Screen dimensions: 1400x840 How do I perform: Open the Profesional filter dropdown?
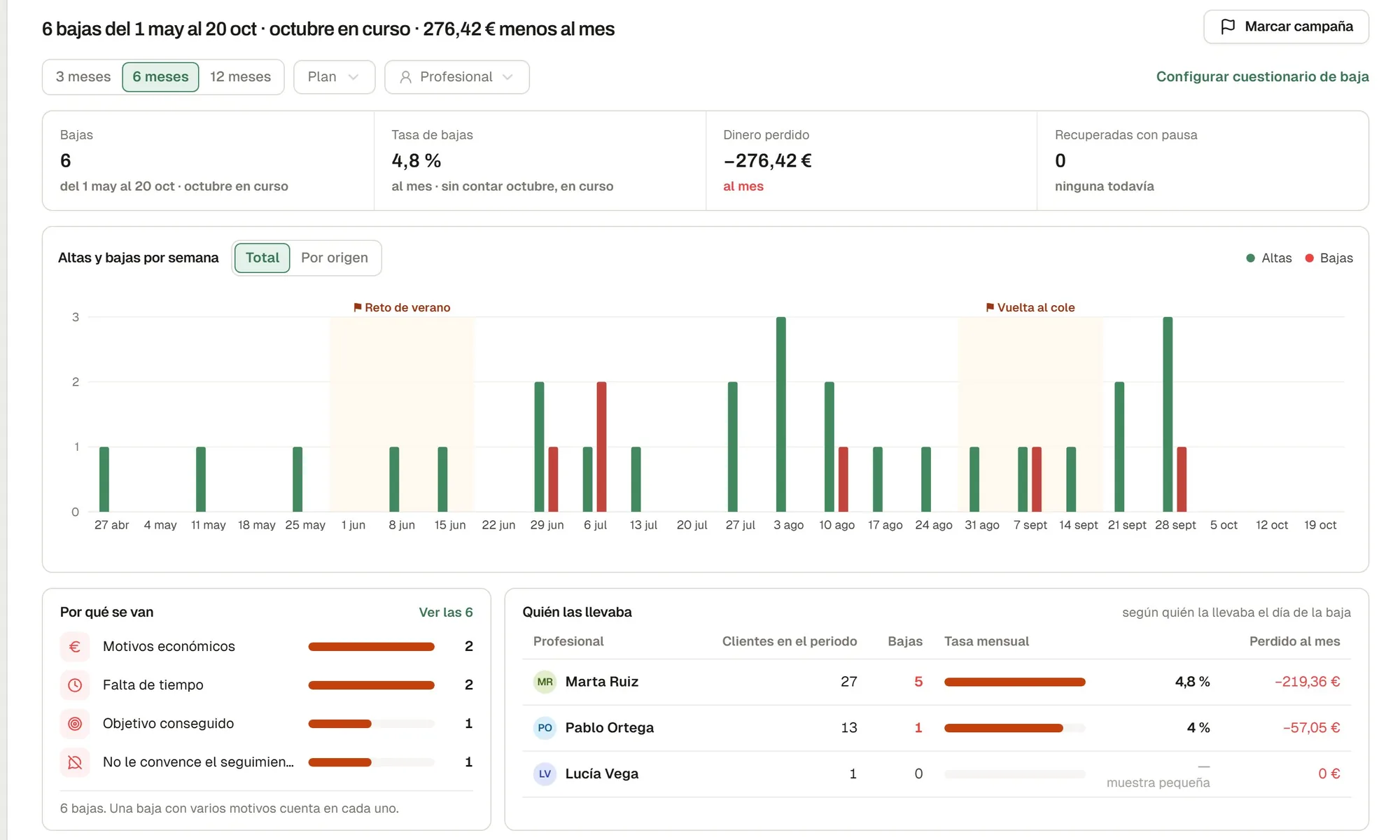click(x=456, y=77)
